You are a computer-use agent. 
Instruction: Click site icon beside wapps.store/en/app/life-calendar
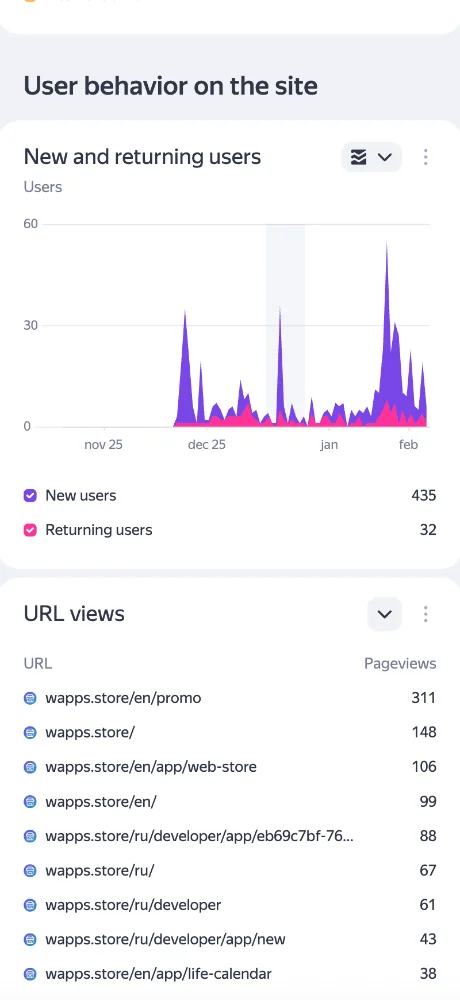[x=30, y=974]
